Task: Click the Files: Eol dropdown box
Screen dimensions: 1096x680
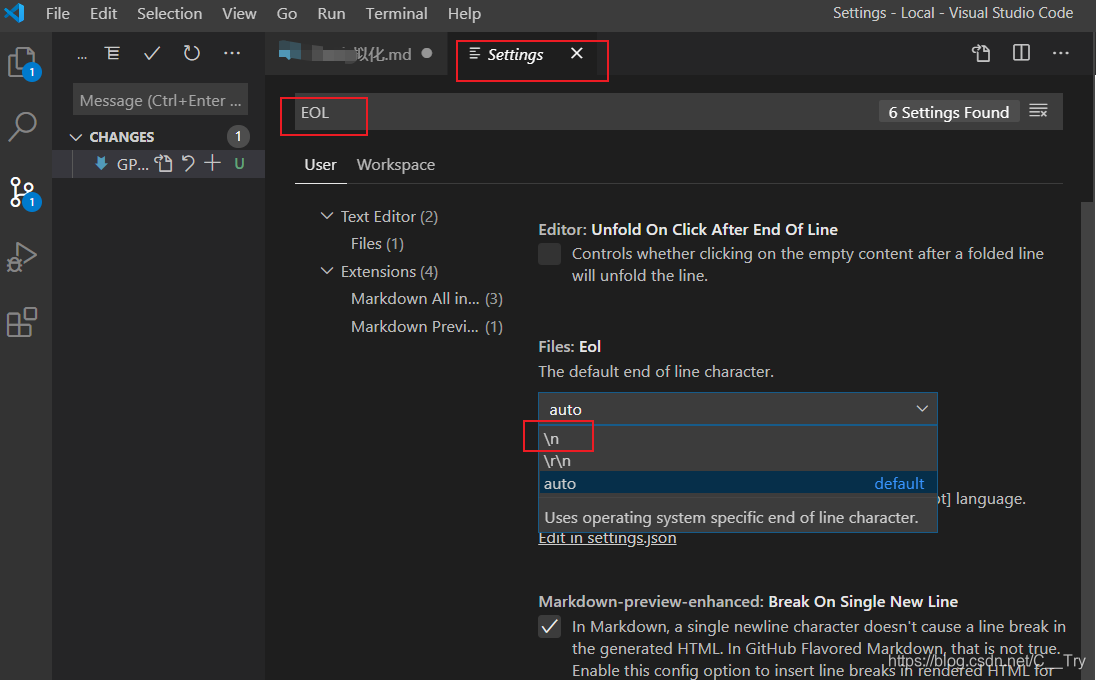Action: [x=737, y=410]
